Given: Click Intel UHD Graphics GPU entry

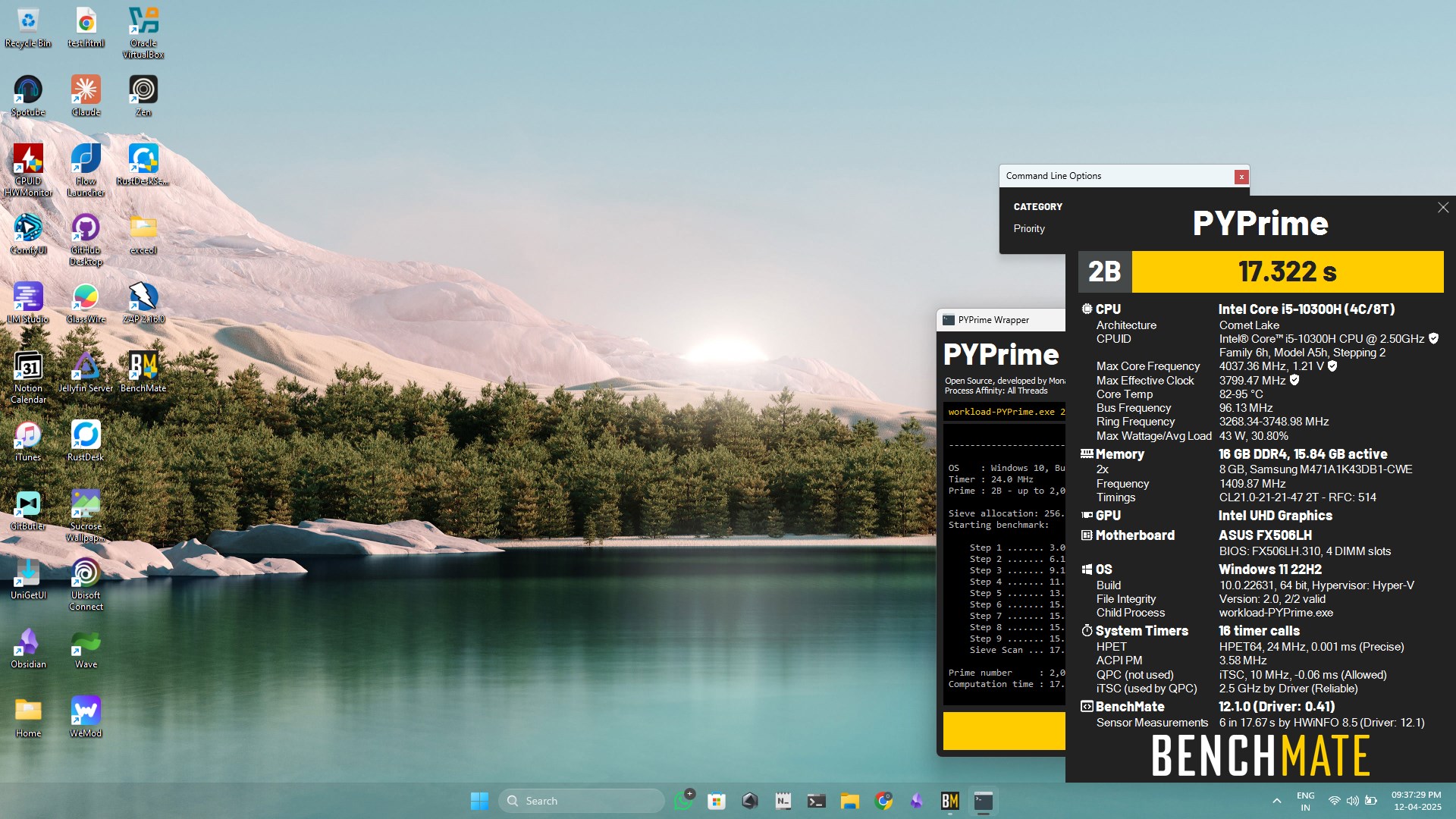Looking at the screenshot, I should (x=1275, y=516).
